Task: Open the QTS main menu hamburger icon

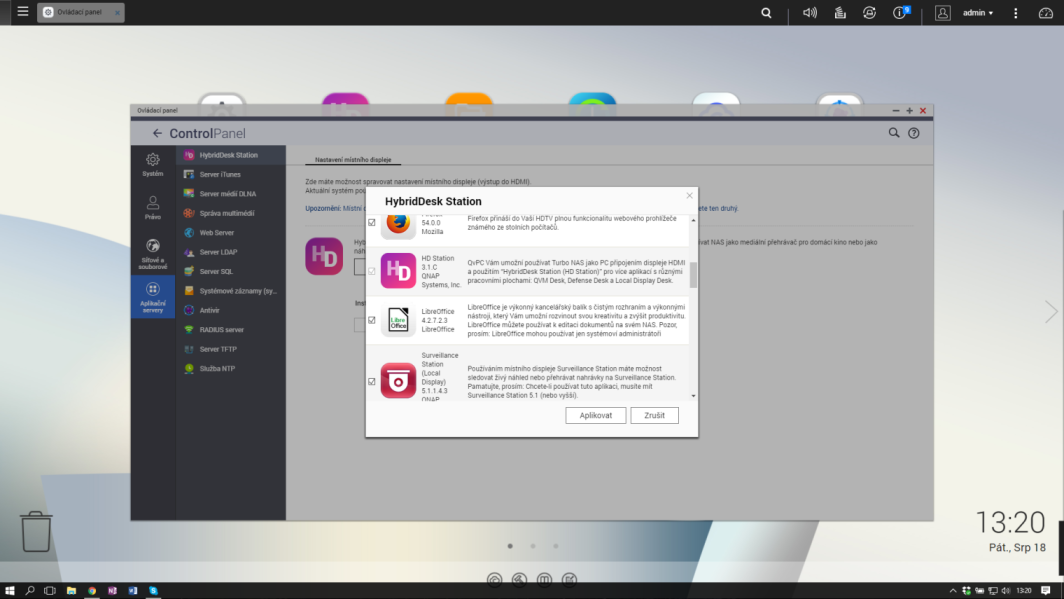Action: [x=23, y=12]
